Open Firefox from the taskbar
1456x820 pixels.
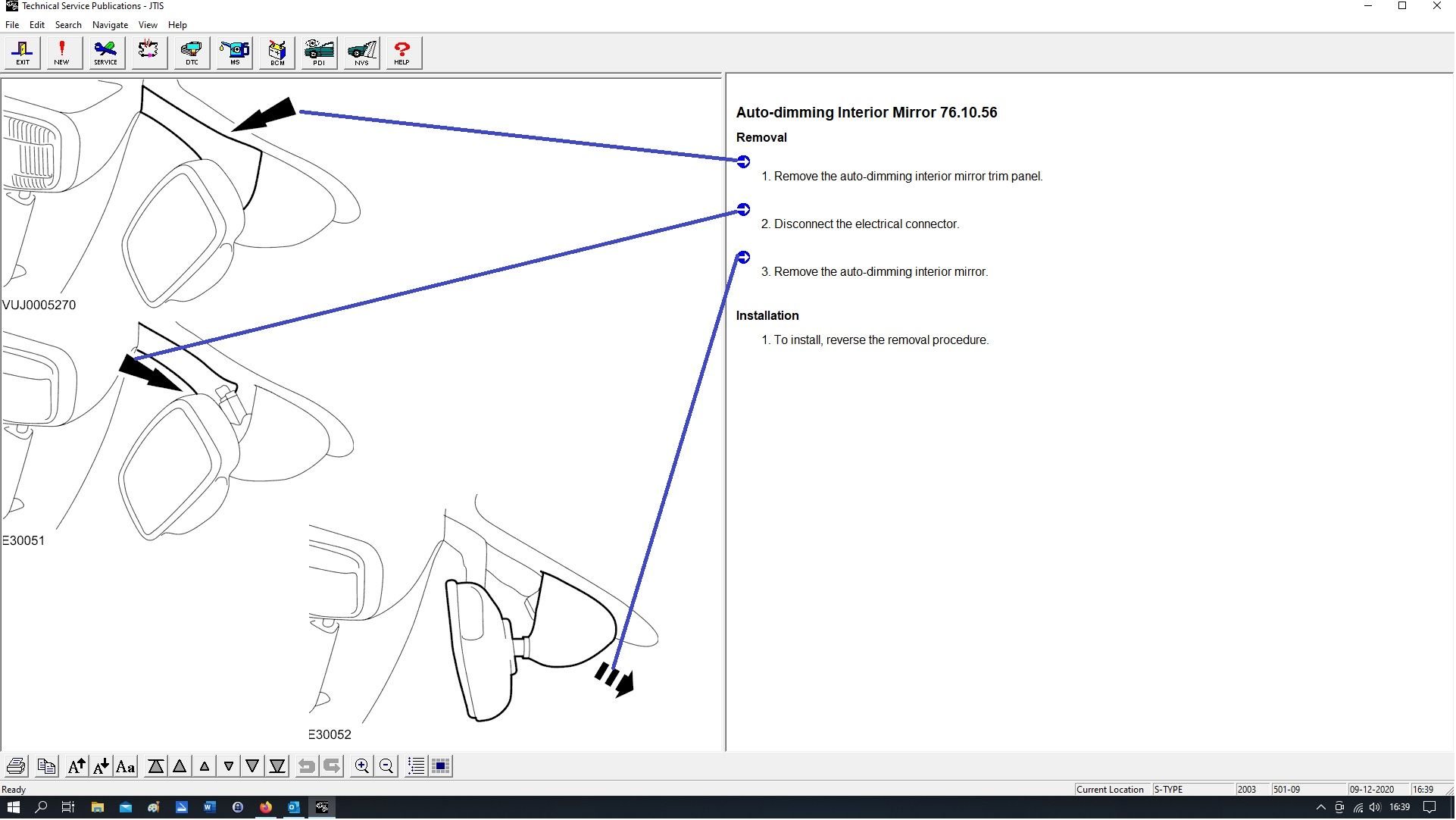coord(266,808)
